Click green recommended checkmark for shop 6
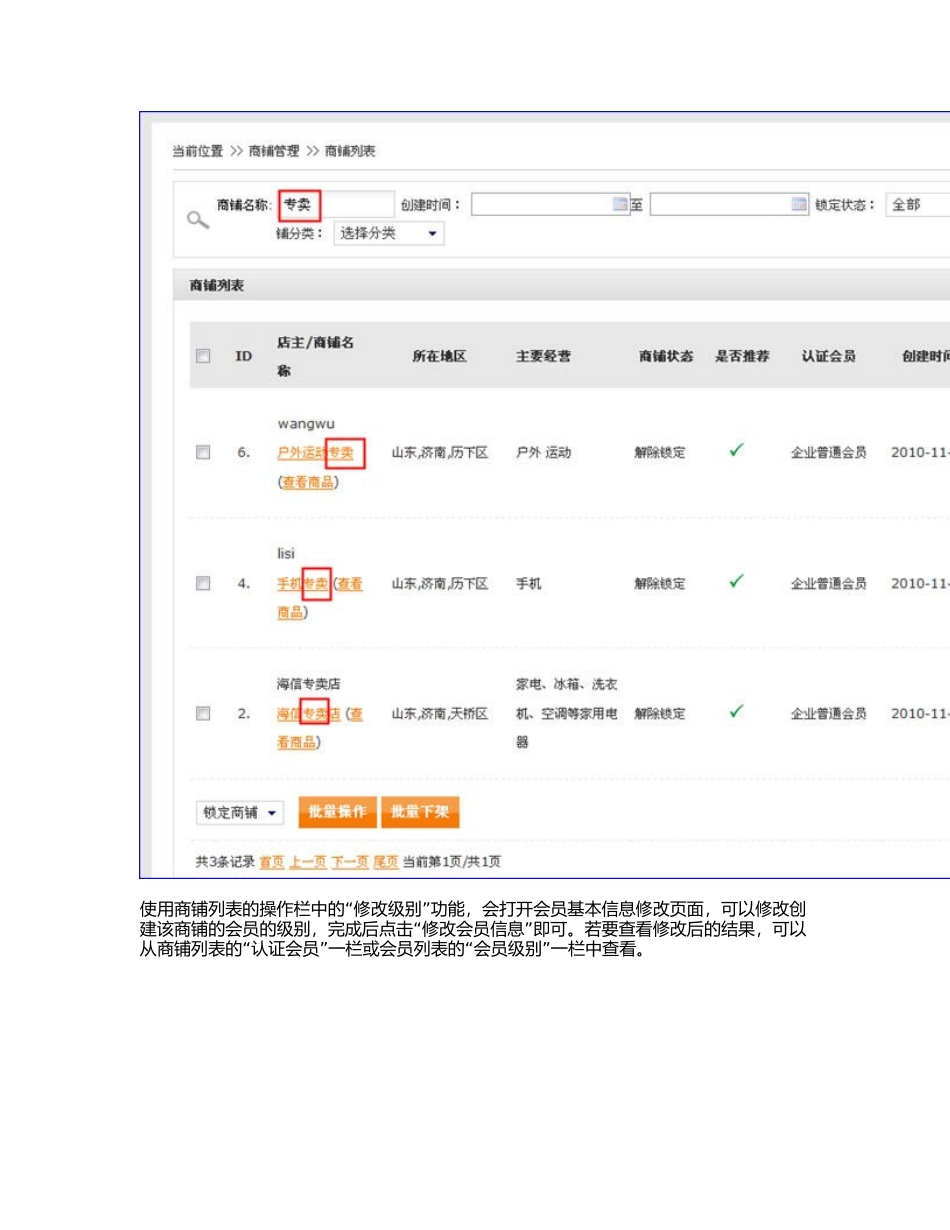Screen dimensions: 950x1230 (x=736, y=451)
